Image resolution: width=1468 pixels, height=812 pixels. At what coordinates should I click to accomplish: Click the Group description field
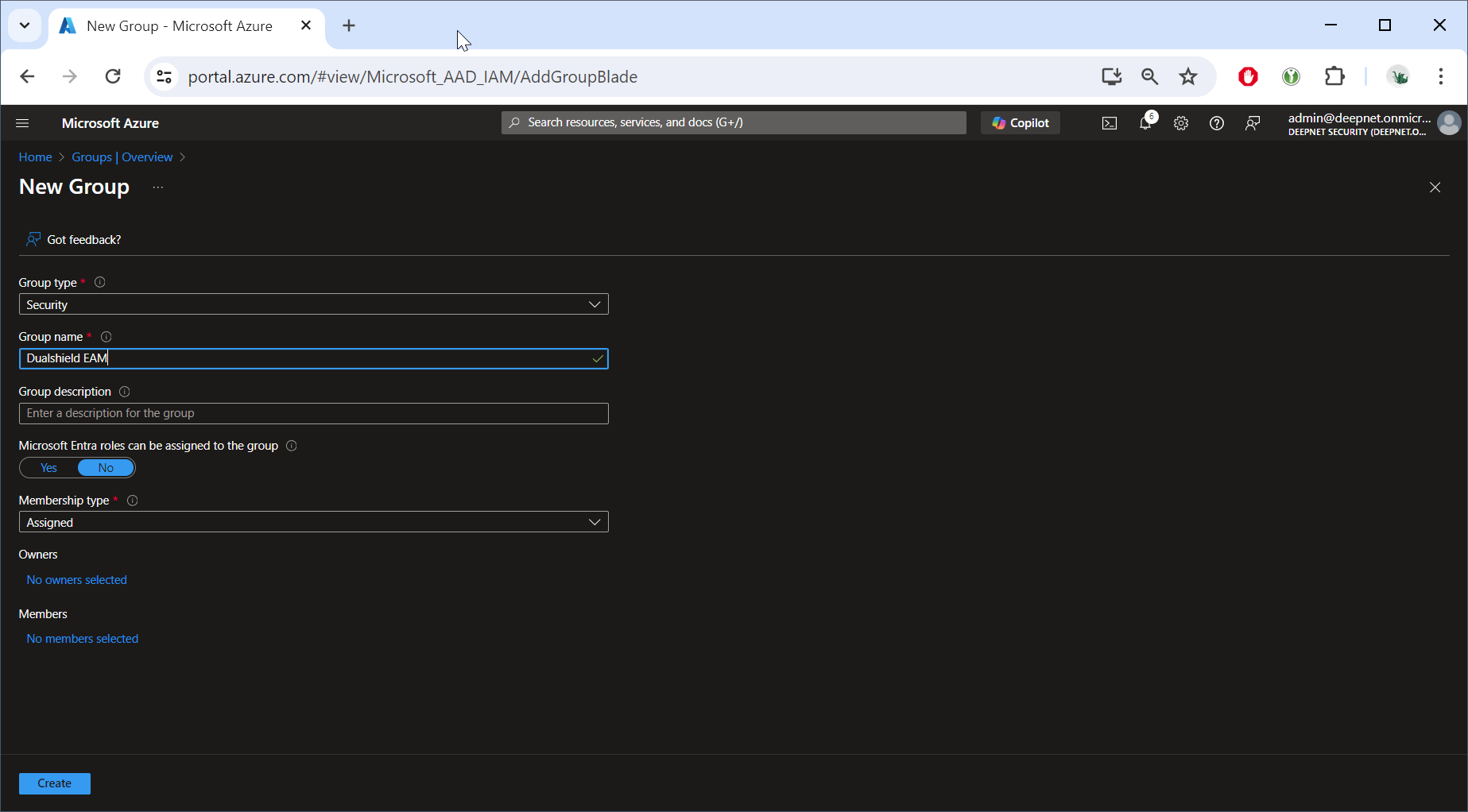click(x=313, y=413)
